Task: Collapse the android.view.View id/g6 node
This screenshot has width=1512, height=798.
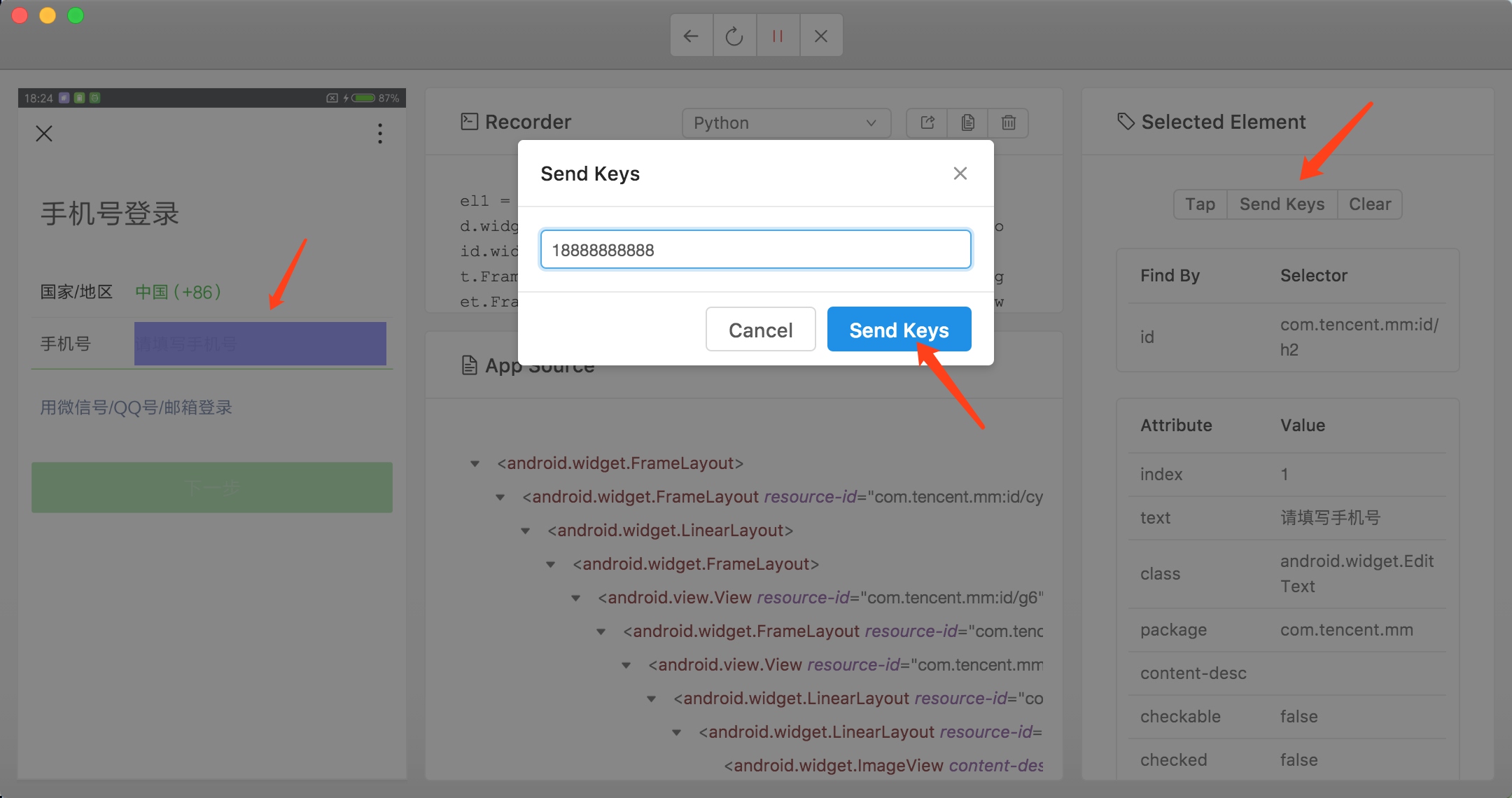Action: coord(576,598)
